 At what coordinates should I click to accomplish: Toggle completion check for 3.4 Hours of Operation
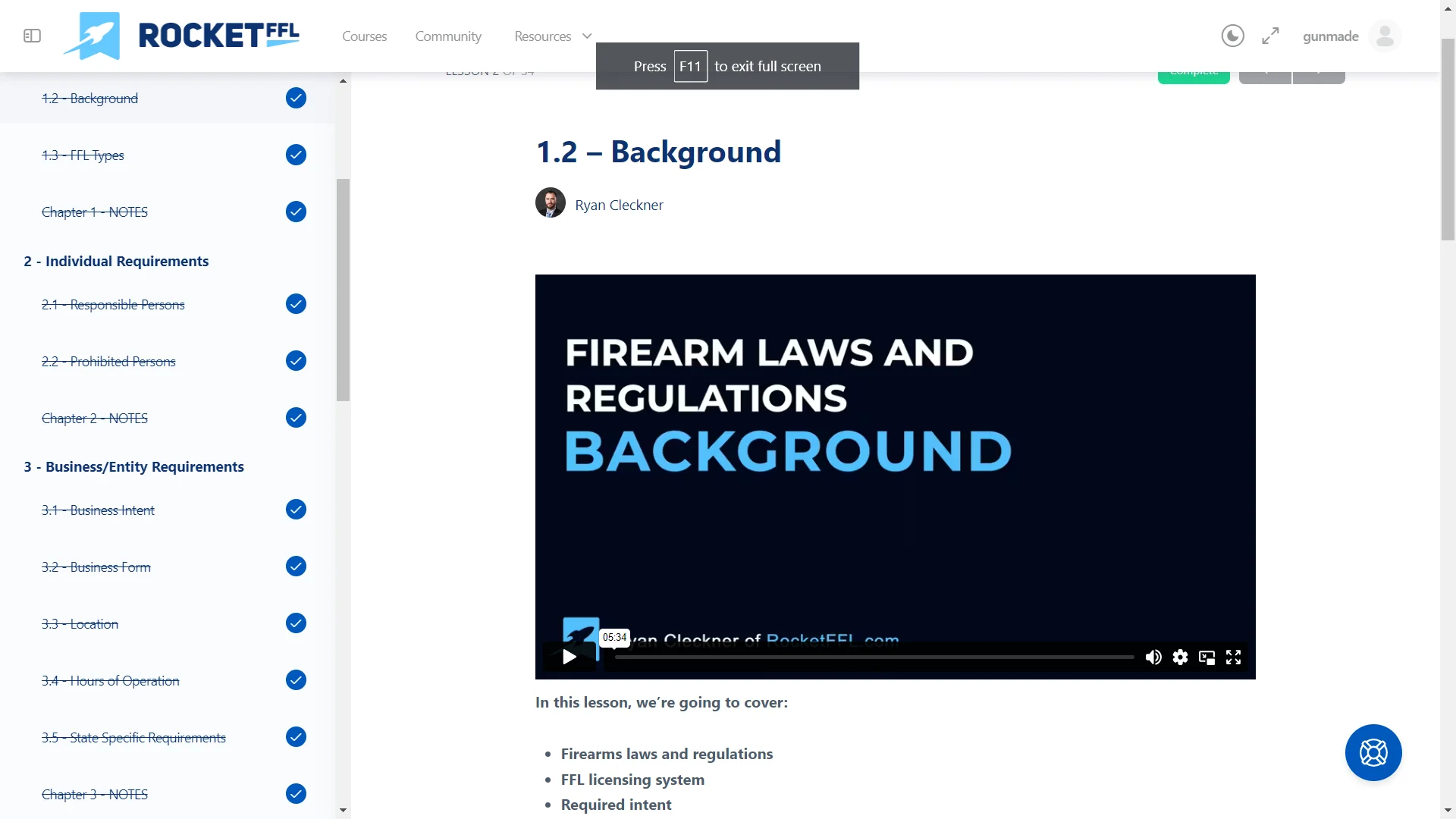point(296,680)
